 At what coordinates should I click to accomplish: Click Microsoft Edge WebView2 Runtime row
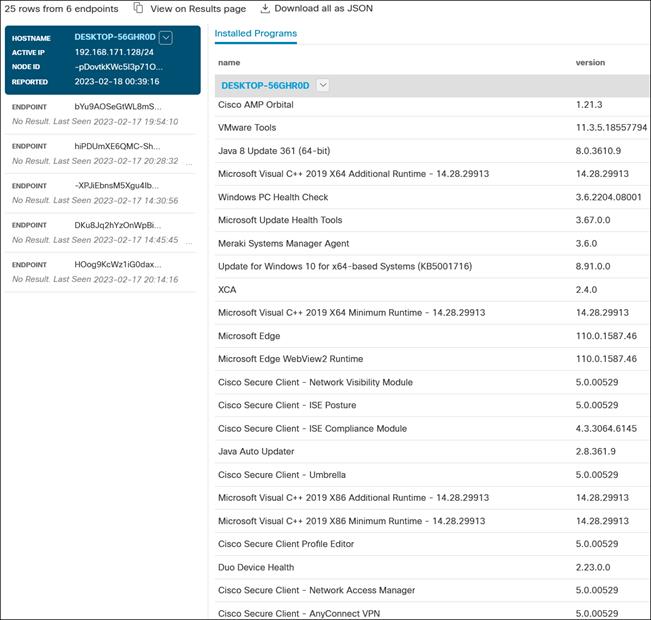click(x=432, y=359)
